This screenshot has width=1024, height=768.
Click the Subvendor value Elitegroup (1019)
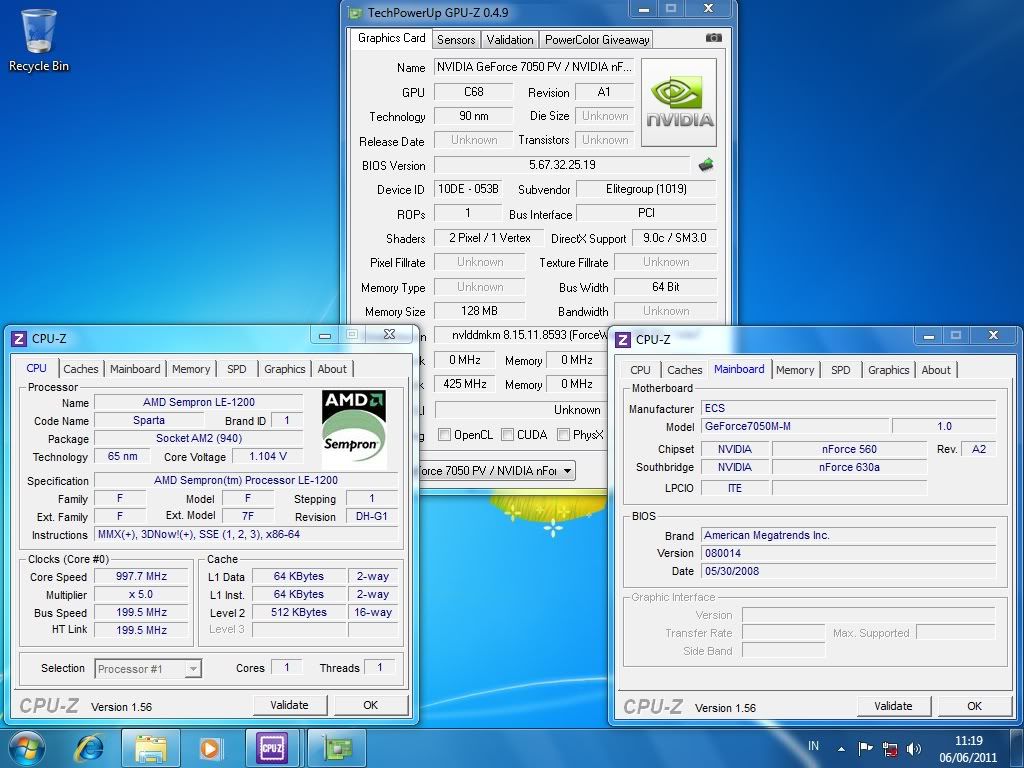tap(647, 189)
